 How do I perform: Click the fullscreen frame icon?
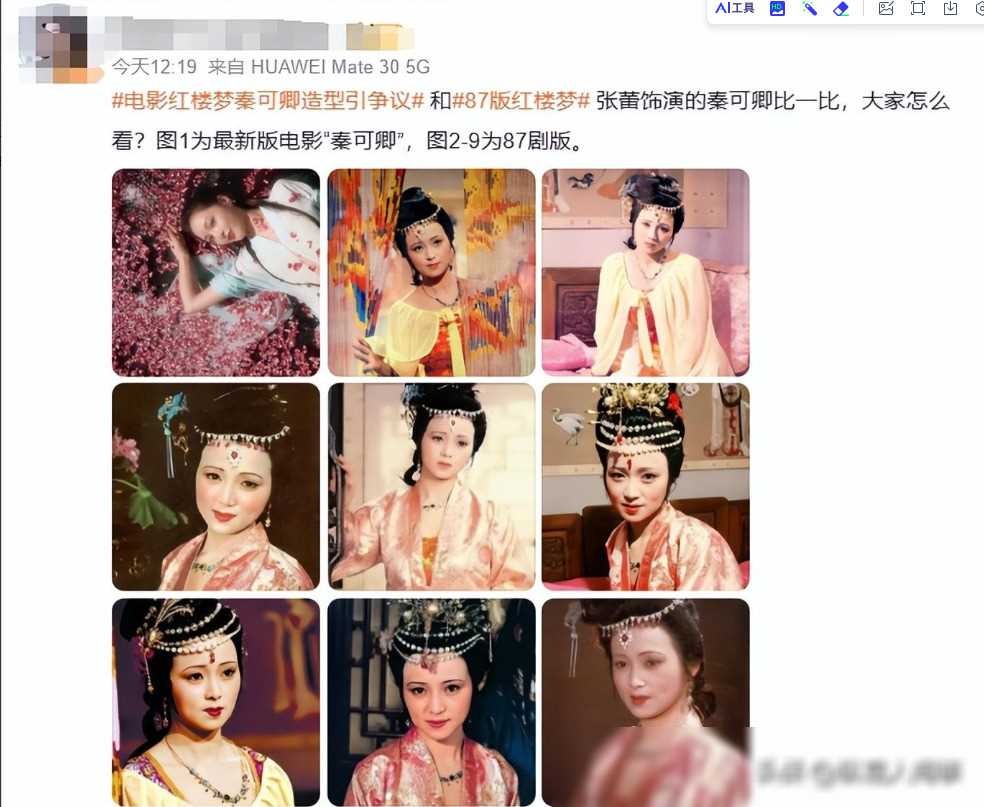coord(918,8)
